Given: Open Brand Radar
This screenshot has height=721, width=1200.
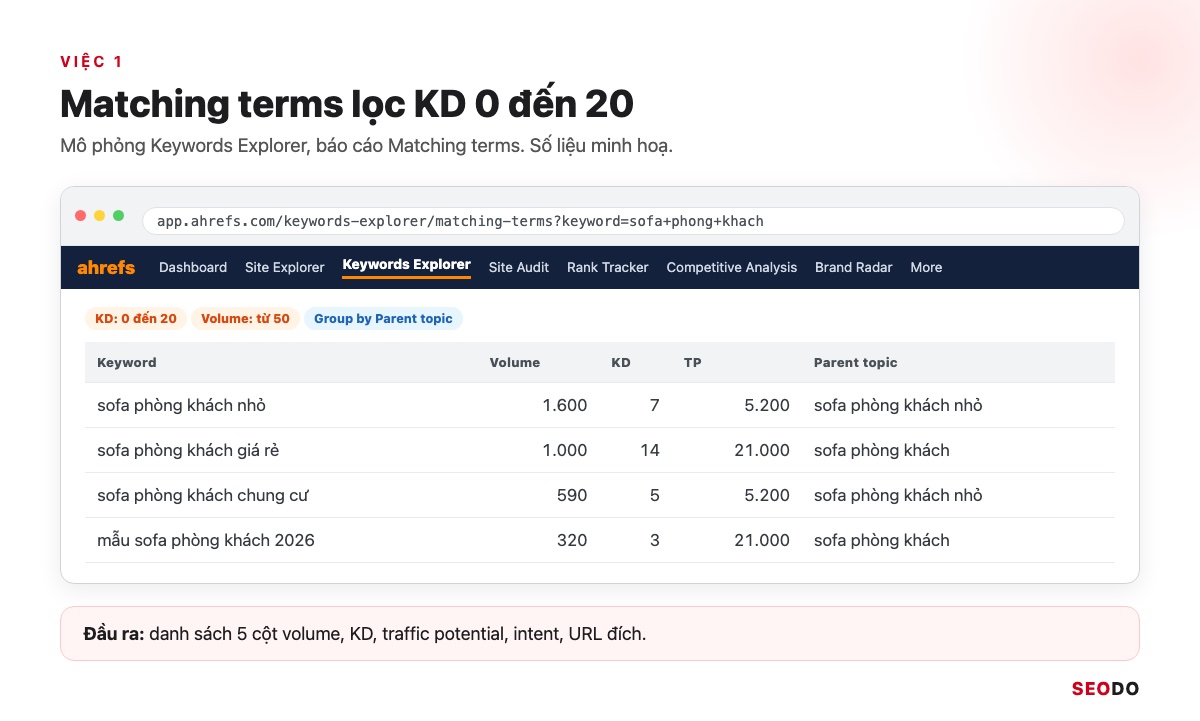Looking at the screenshot, I should coord(854,267).
